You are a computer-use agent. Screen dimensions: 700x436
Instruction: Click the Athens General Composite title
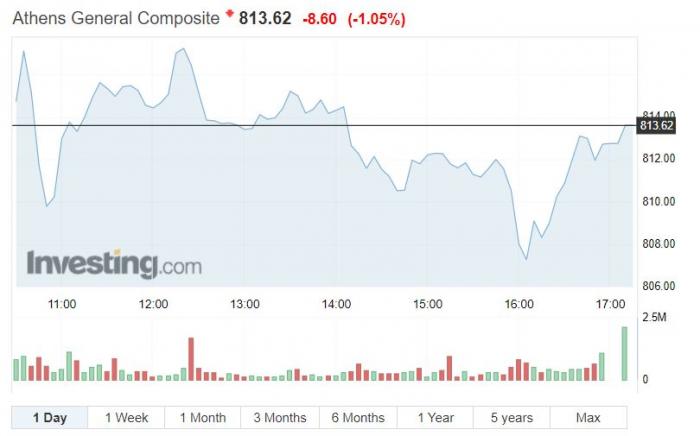(x=115, y=19)
